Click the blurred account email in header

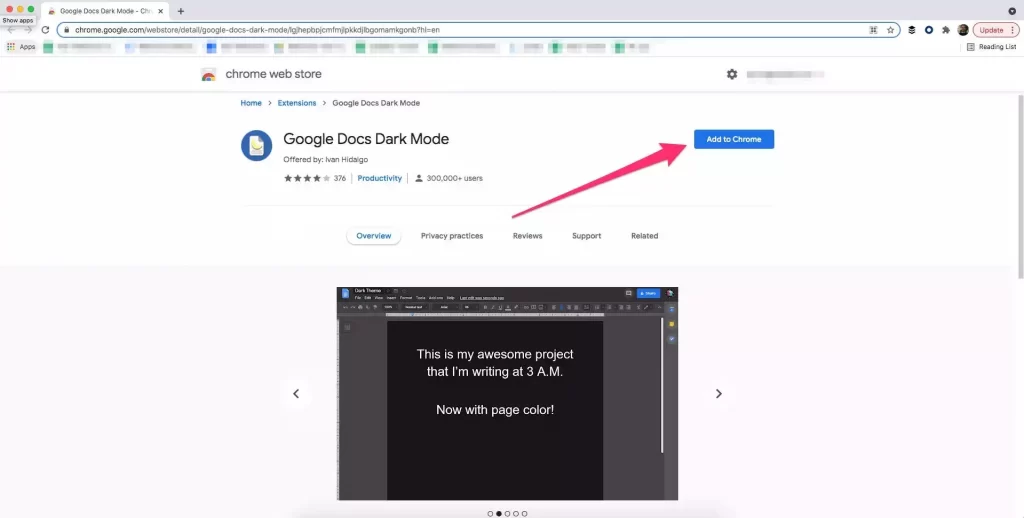pyautogui.click(x=786, y=74)
